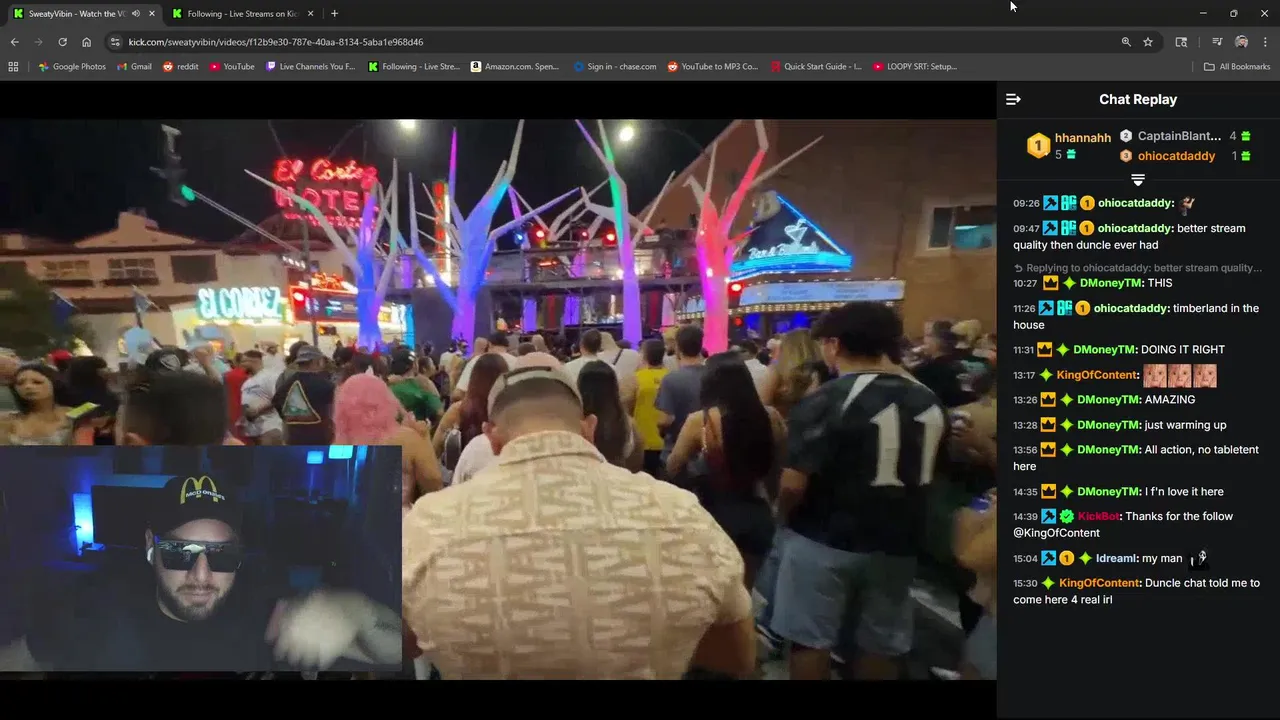
Task: Open the reddit bookmark
Action: (x=180, y=67)
